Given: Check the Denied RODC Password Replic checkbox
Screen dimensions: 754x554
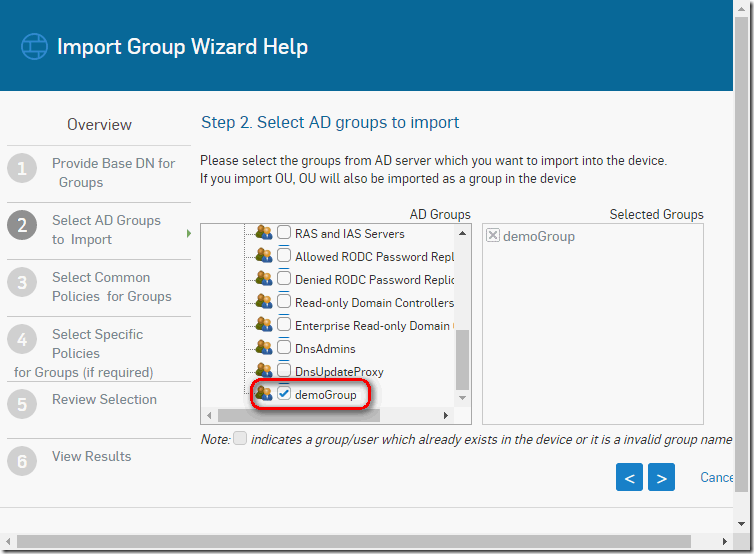Looking at the screenshot, I should coord(284,278).
